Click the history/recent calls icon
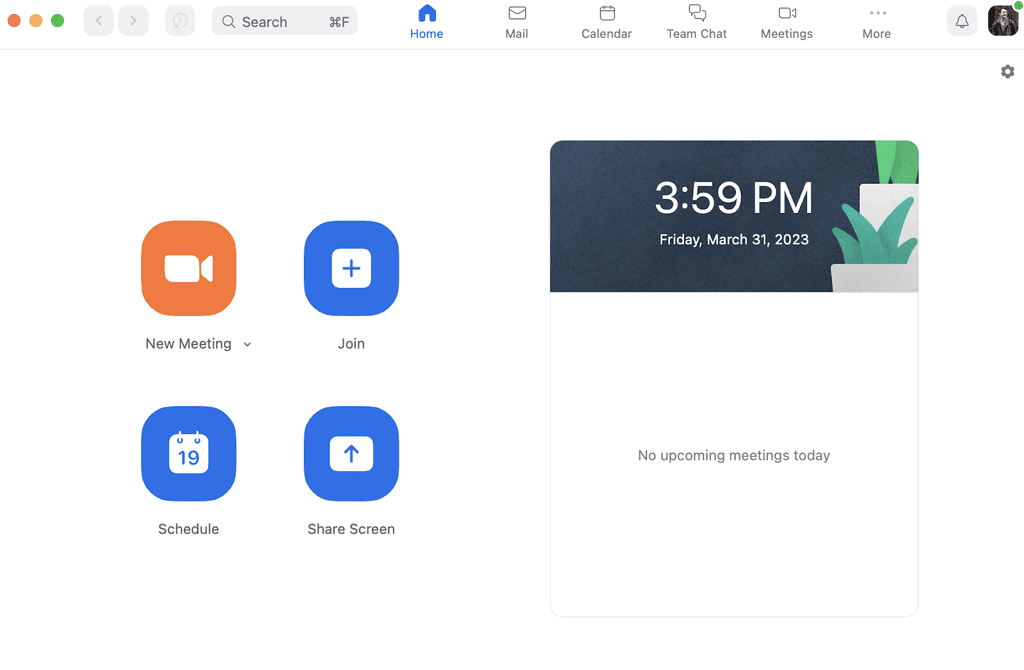This screenshot has width=1024, height=670. click(x=179, y=20)
